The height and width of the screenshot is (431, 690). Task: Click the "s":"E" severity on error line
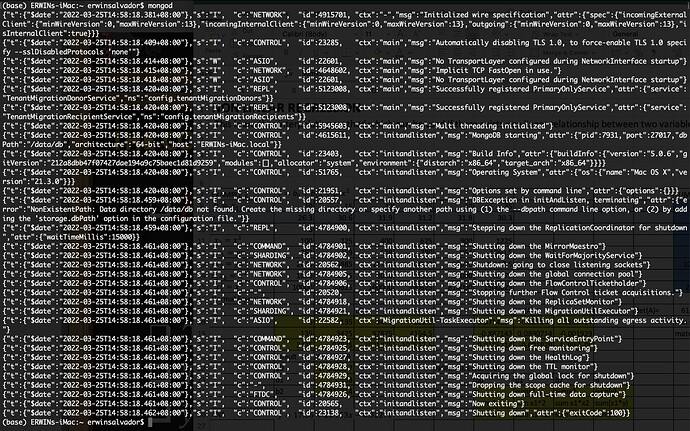coord(209,199)
